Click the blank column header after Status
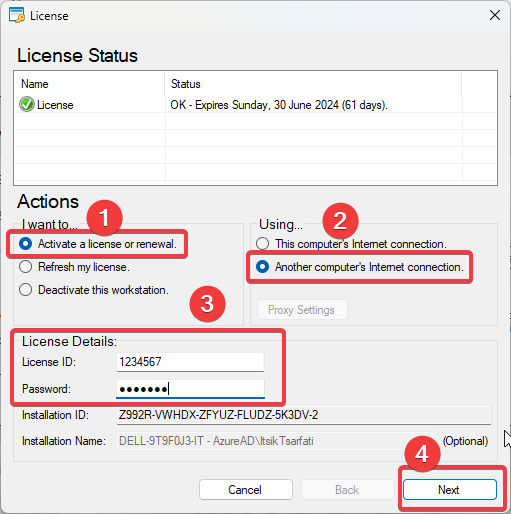 click(479, 84)
